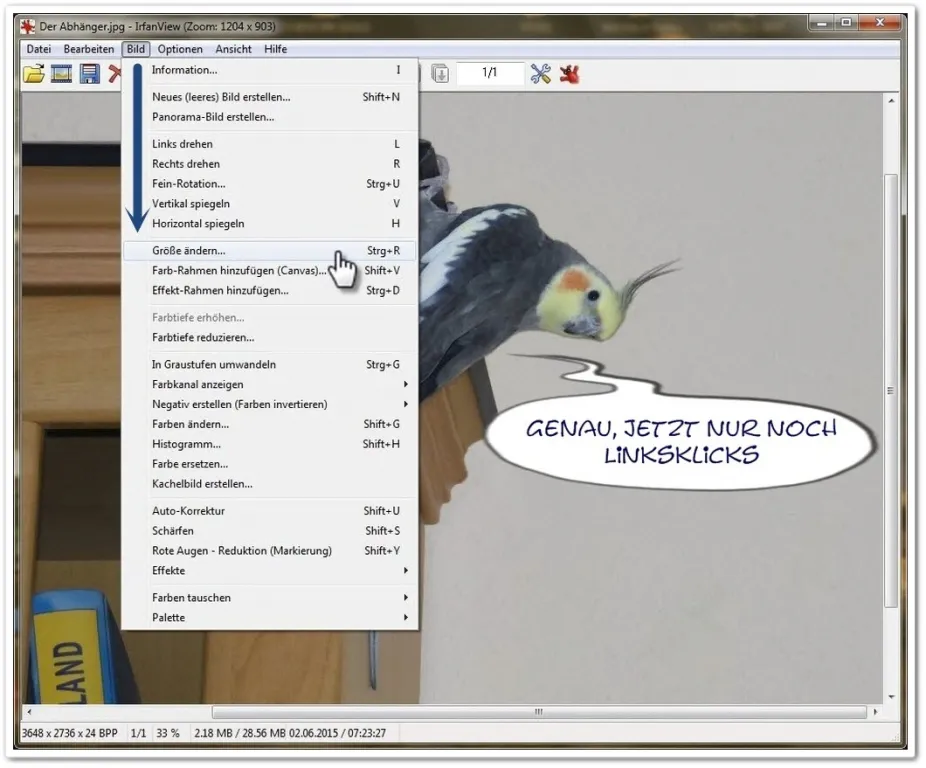The height and width of the screenshot is (768, 926).
Task: Choose In Graustufen umwandeln
Action: 270,365
